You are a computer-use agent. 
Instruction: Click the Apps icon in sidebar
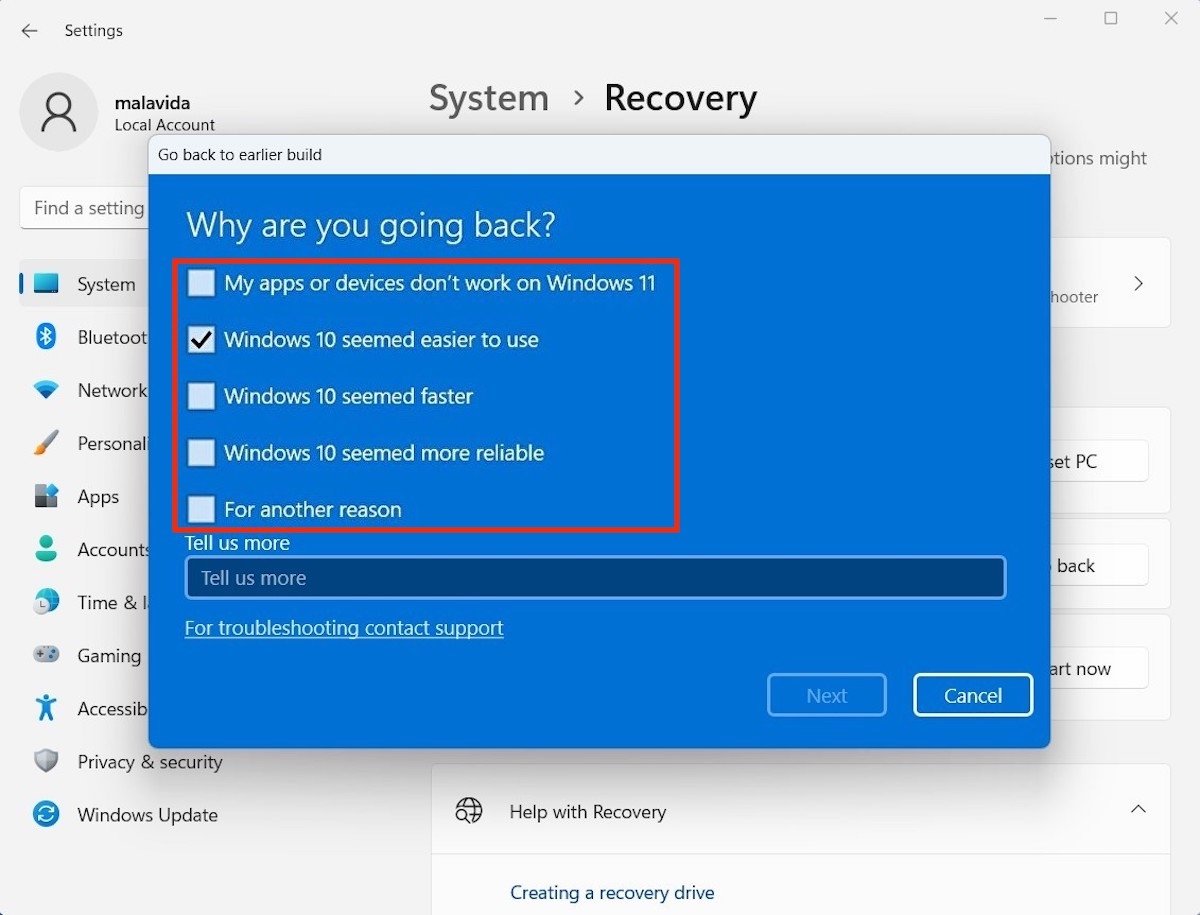(x=46, y=496)
